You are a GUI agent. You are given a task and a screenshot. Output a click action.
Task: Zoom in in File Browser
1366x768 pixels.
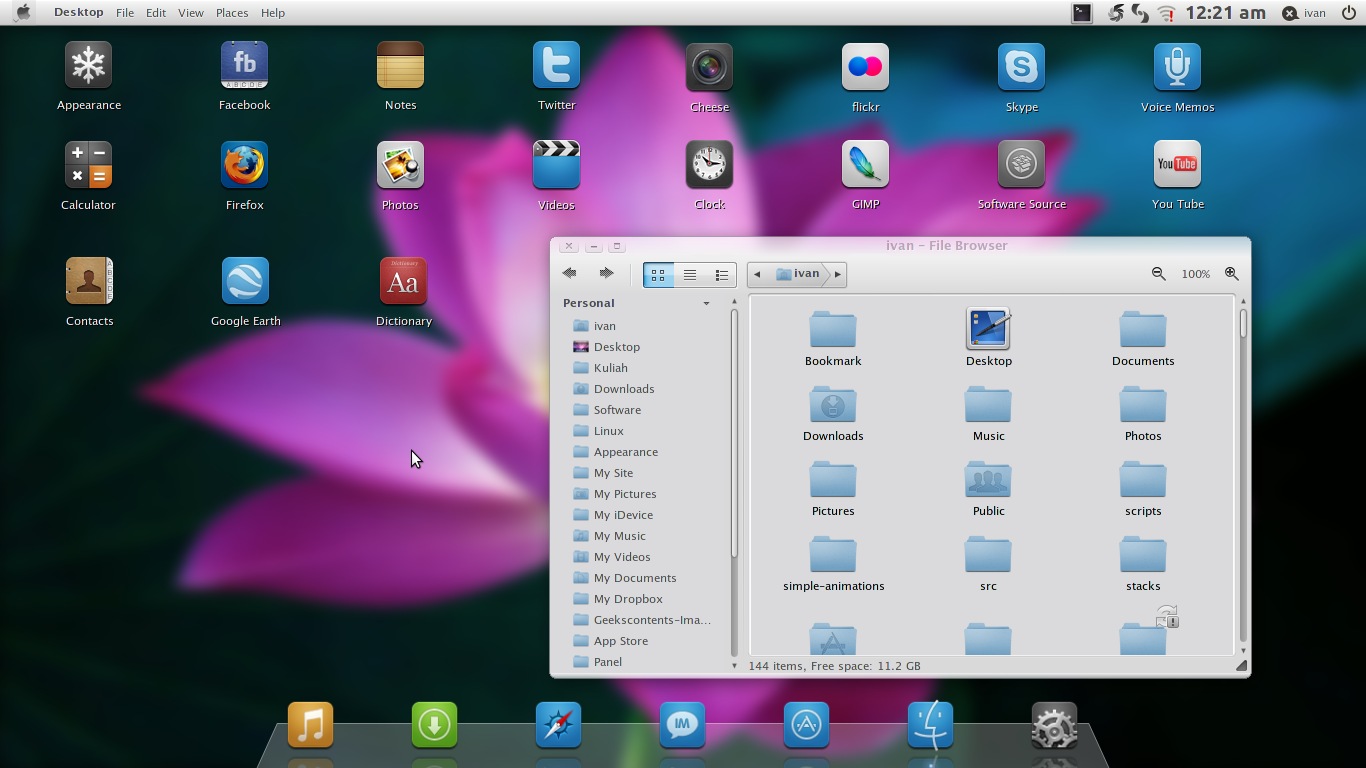[1232, 274]
